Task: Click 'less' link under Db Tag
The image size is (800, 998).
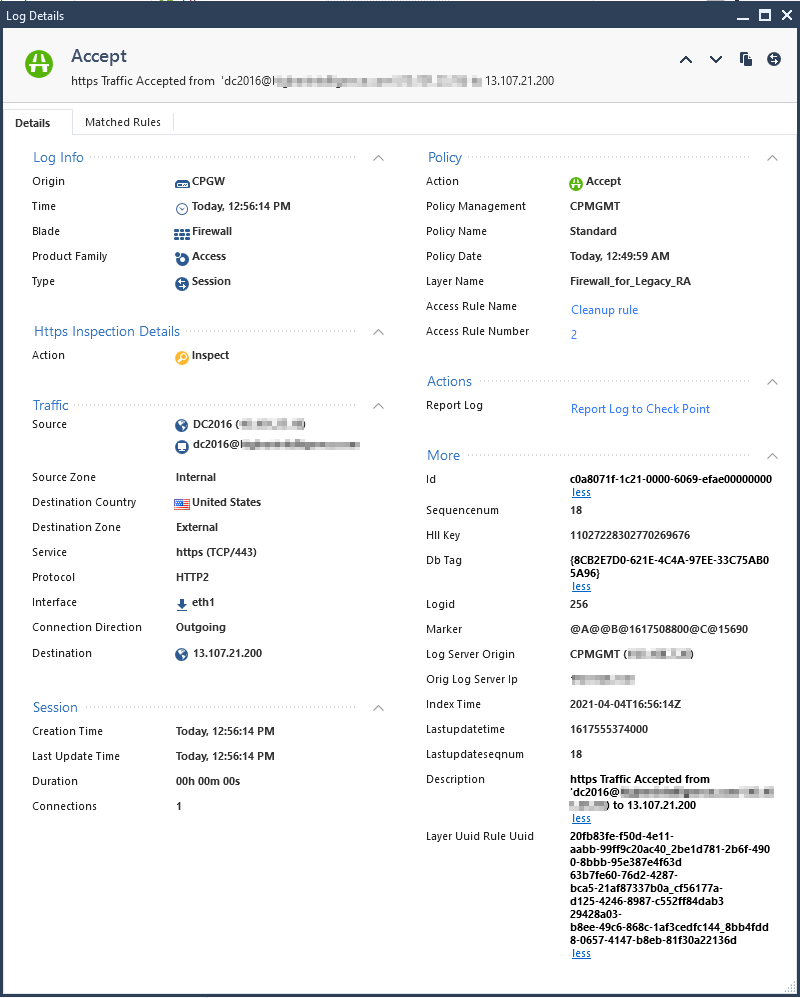Action: pyautogui.click(x=581, y=586)
